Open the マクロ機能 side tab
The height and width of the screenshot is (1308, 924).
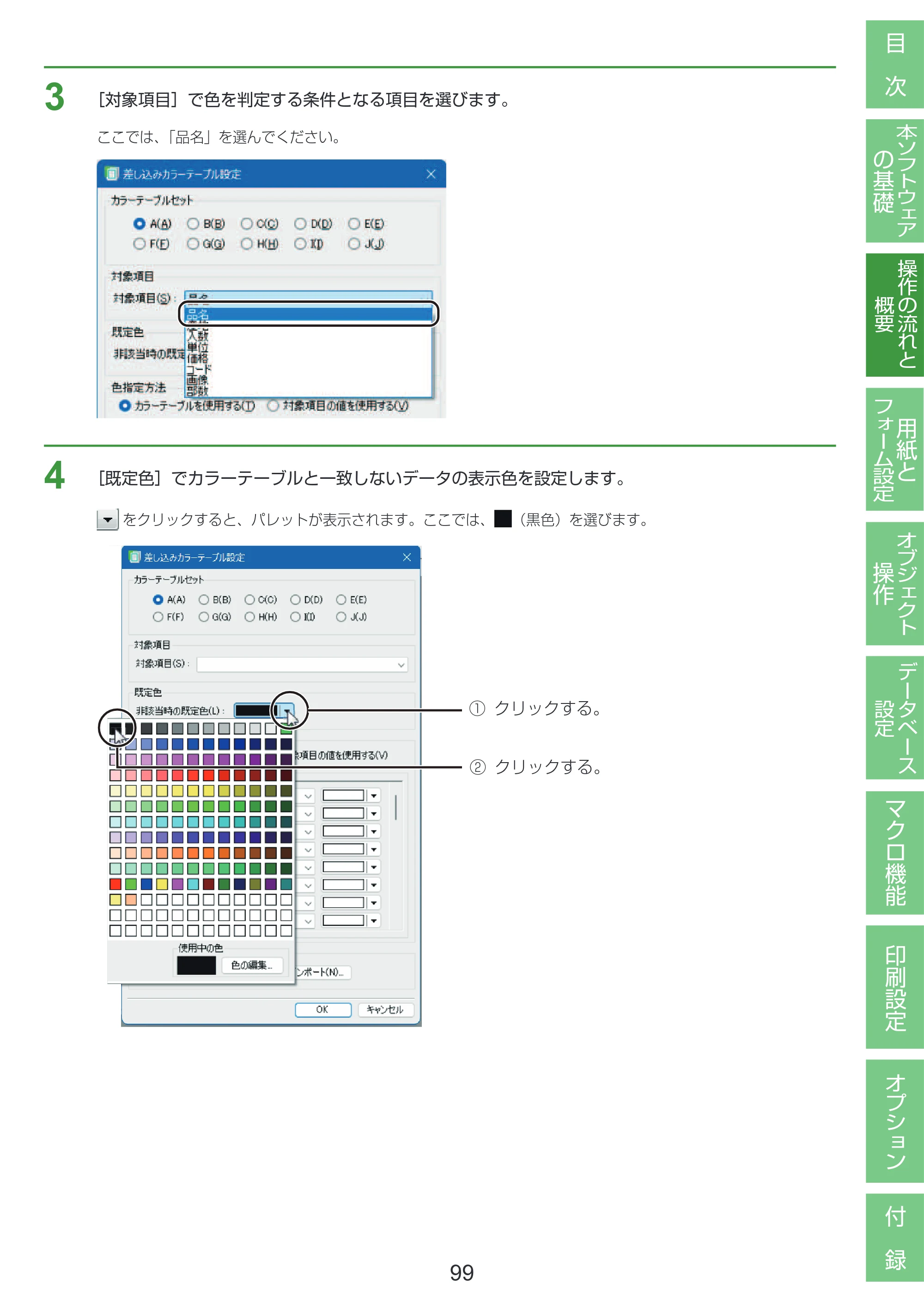click(894, 852)
